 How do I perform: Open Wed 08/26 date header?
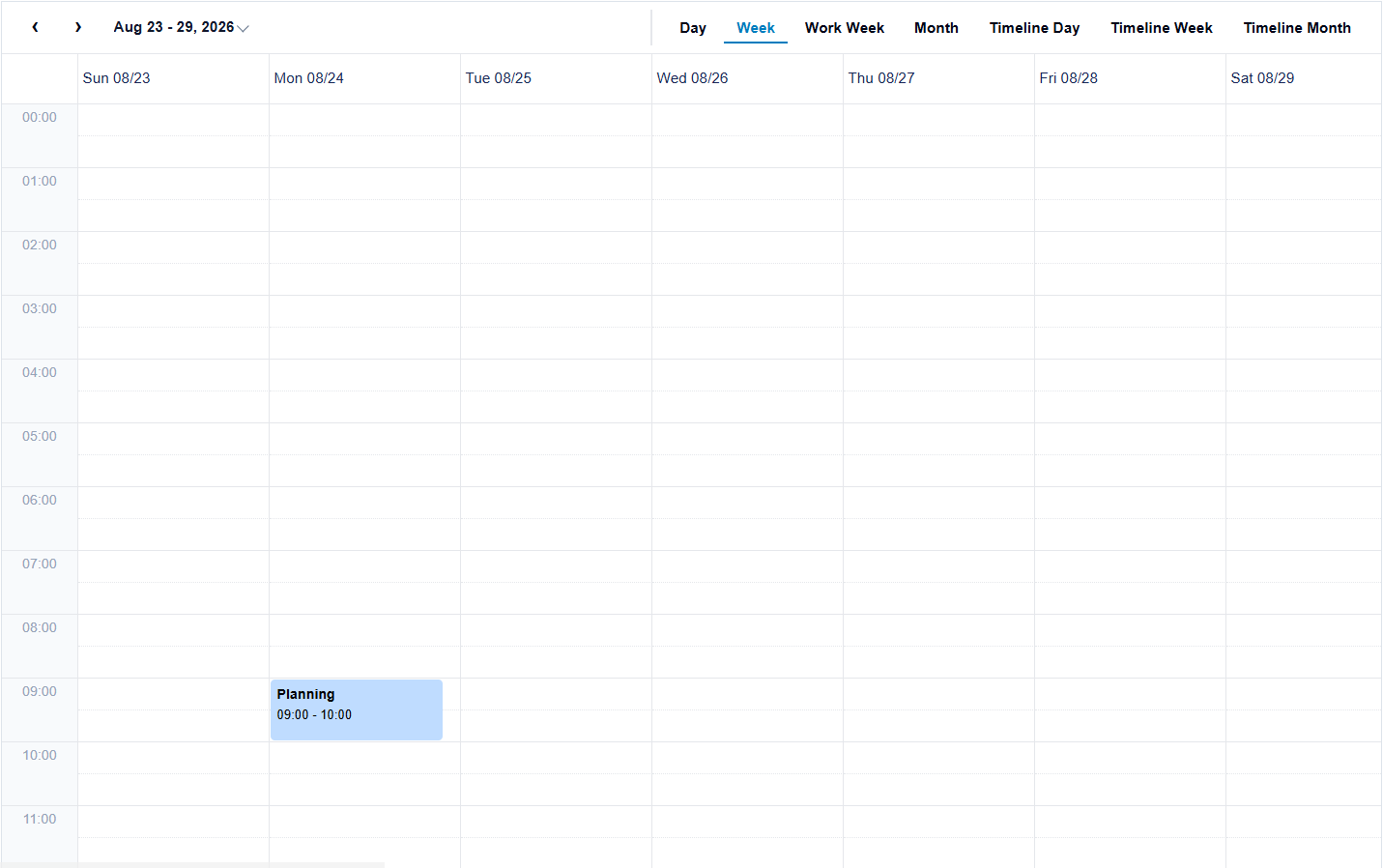click(693, 78)
